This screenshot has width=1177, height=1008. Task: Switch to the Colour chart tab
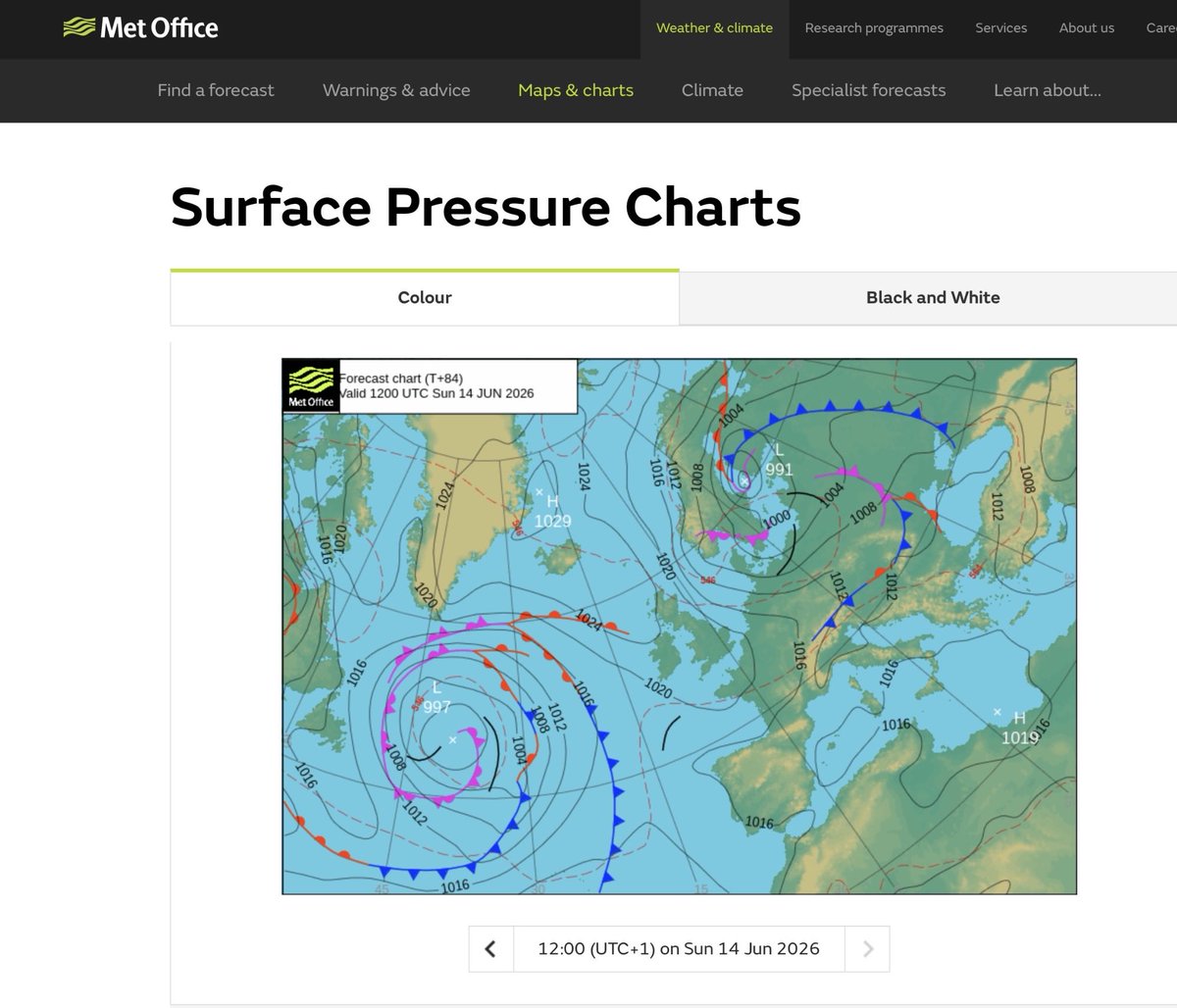coord(425,297)
